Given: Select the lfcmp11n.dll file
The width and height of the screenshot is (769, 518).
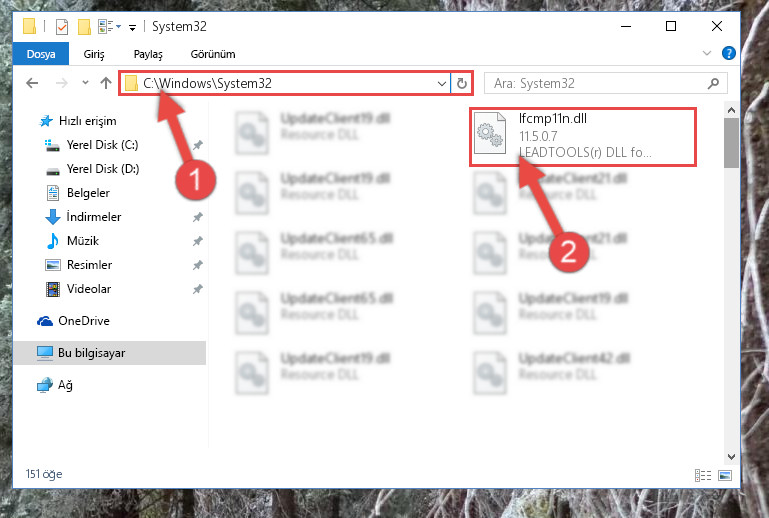Looking at the screenshot, I should point(583,136).
